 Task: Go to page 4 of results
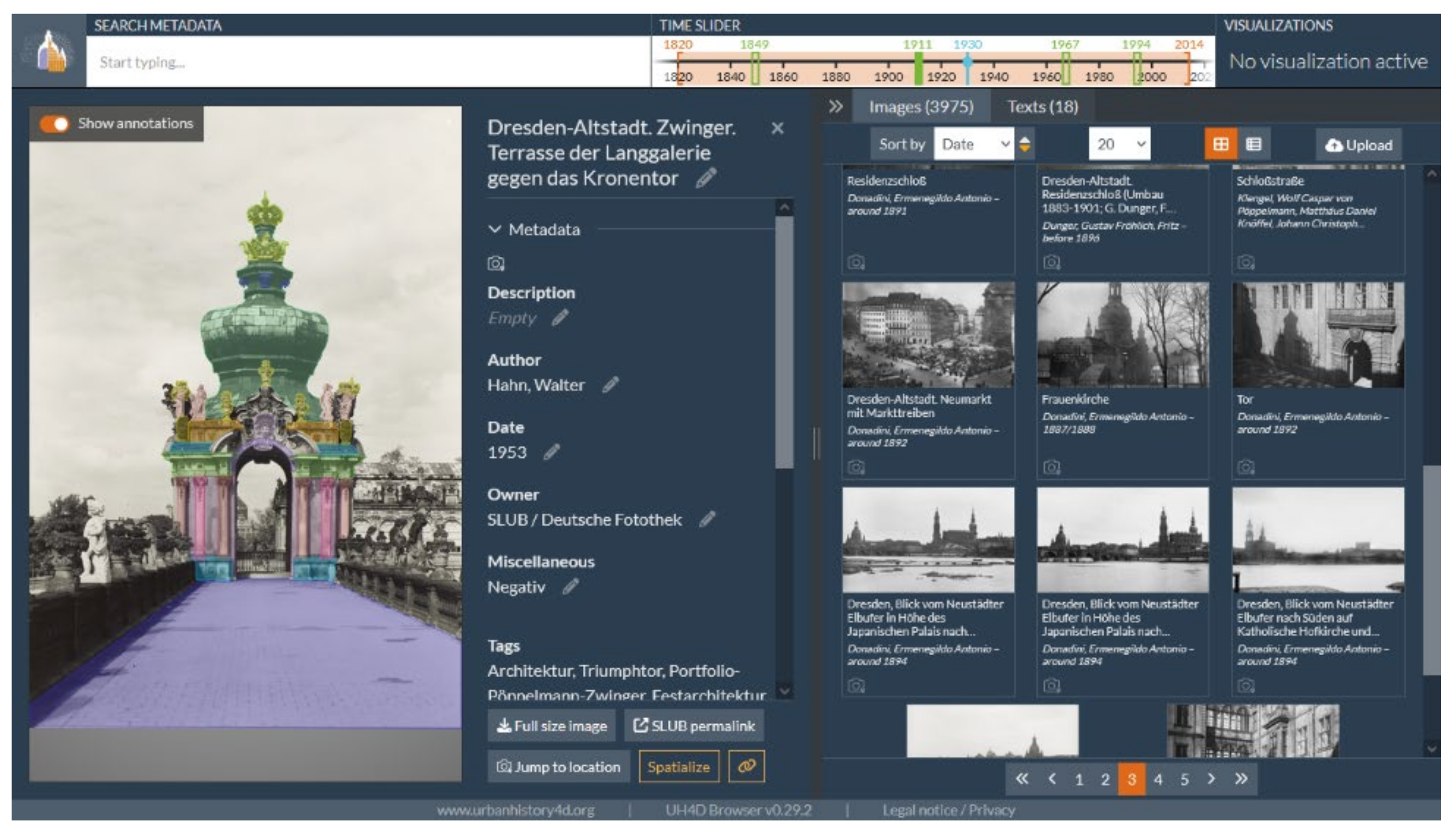[x=1158, y=780]
